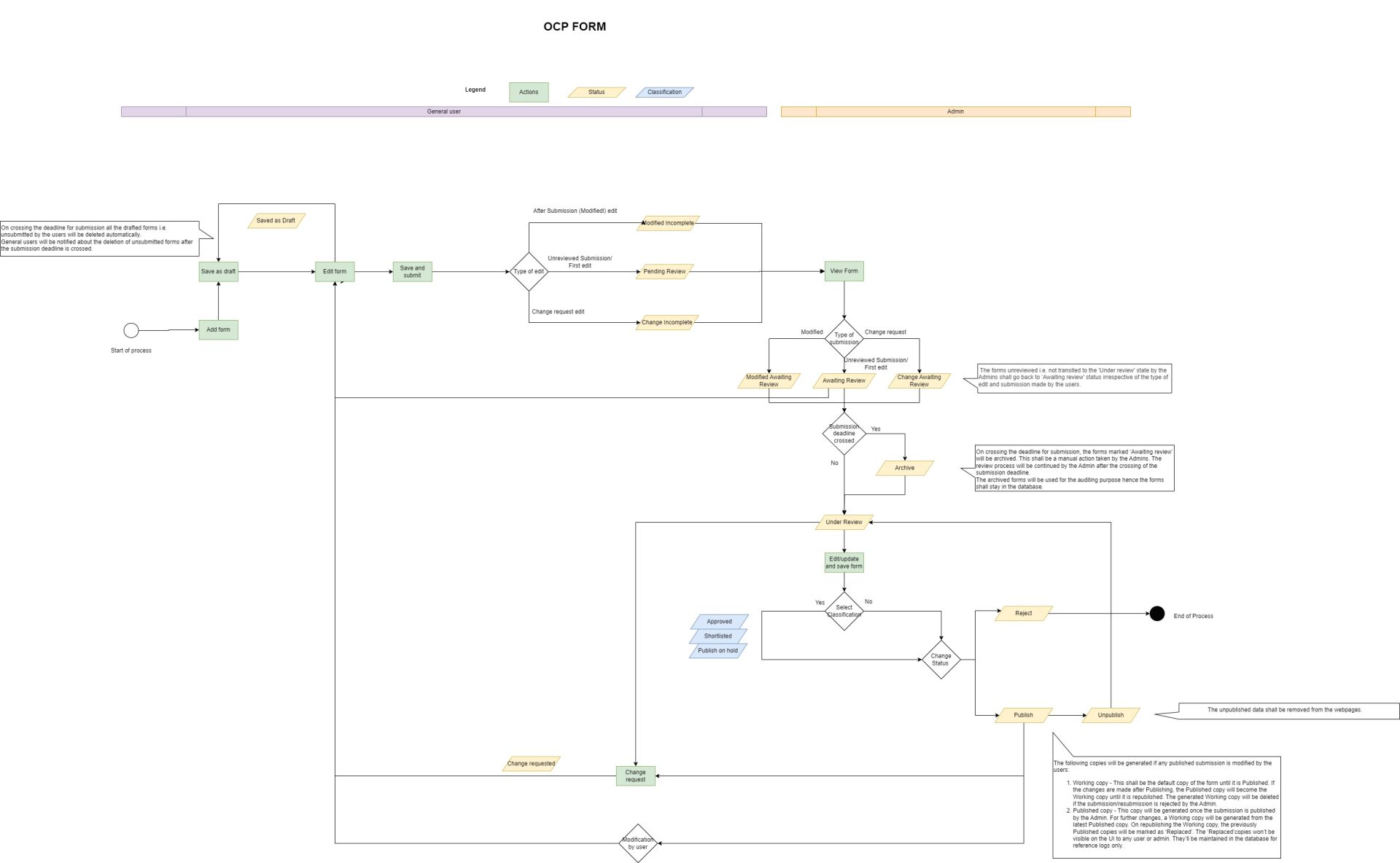Select the General user swimlane header
Screen dimensions: 1400x863
(443, 112)
